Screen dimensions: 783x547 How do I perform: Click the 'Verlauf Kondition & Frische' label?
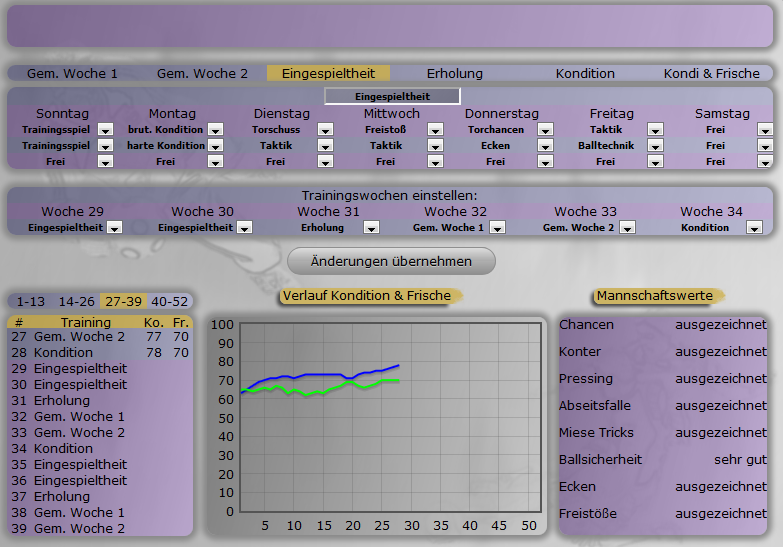(367, 296)
